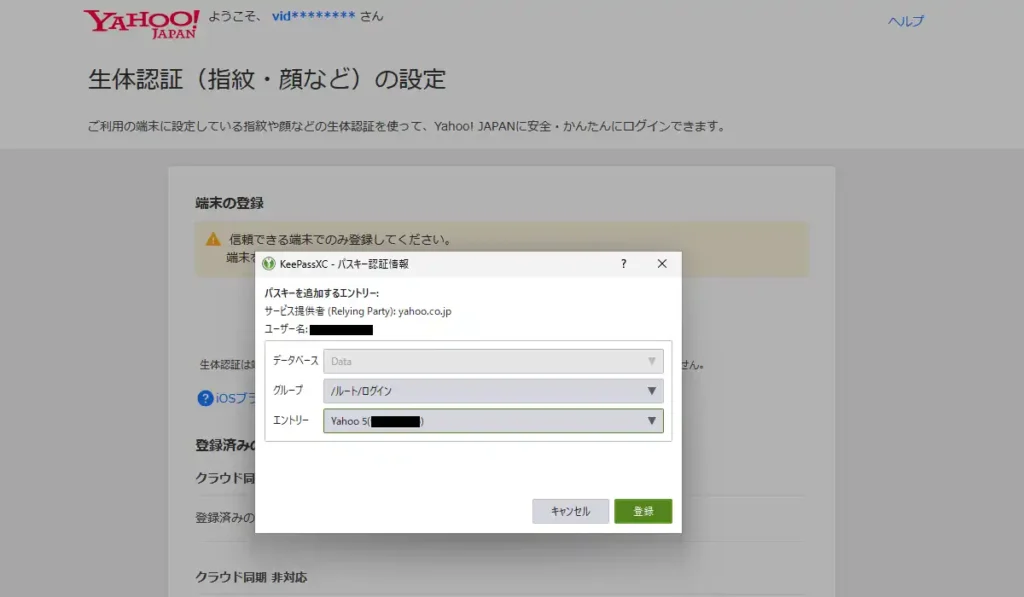Click the クラウド同期 非対応 heading

coord(251,577)
